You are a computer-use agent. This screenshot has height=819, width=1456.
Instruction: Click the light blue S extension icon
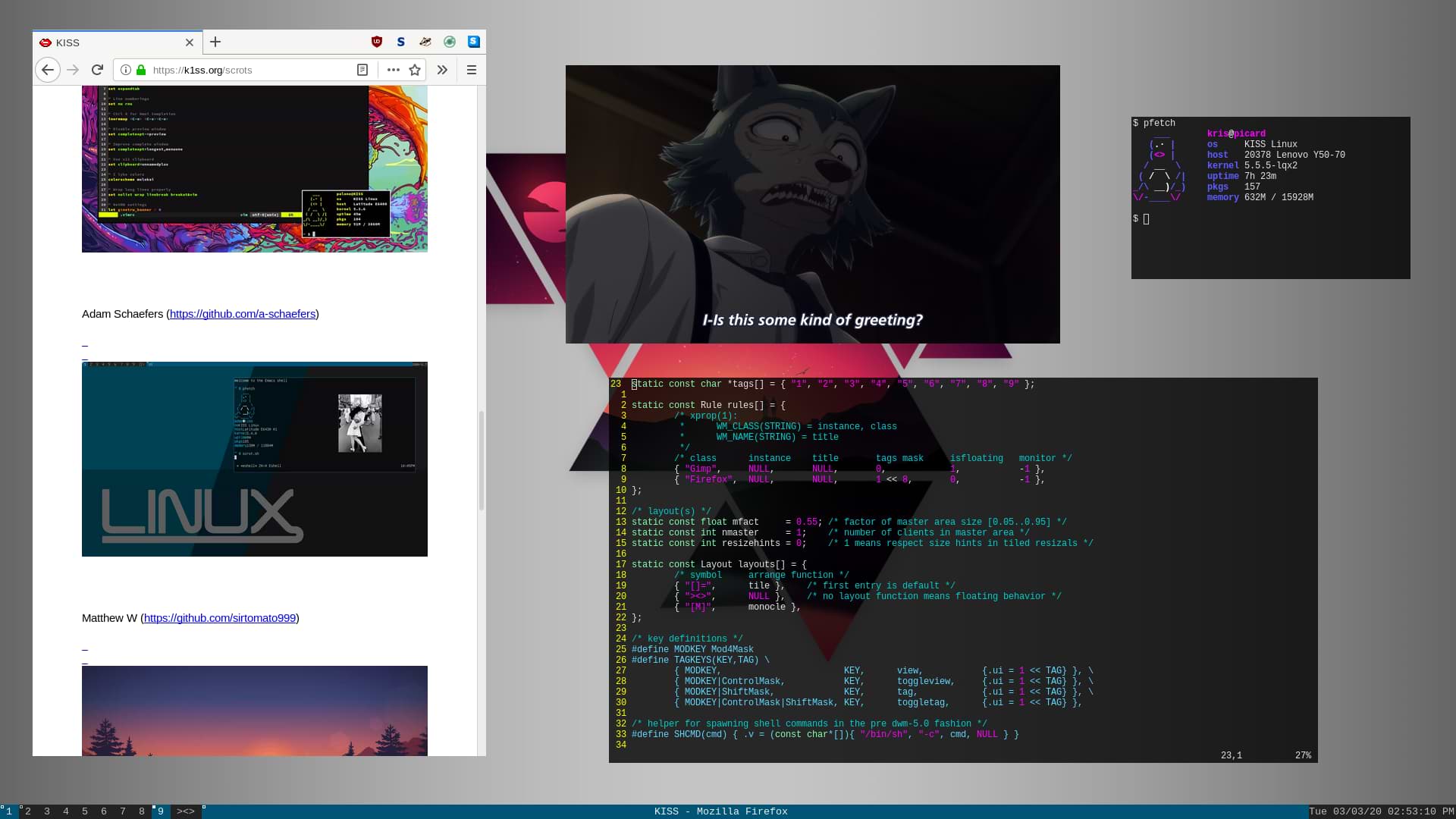[474, 42]
